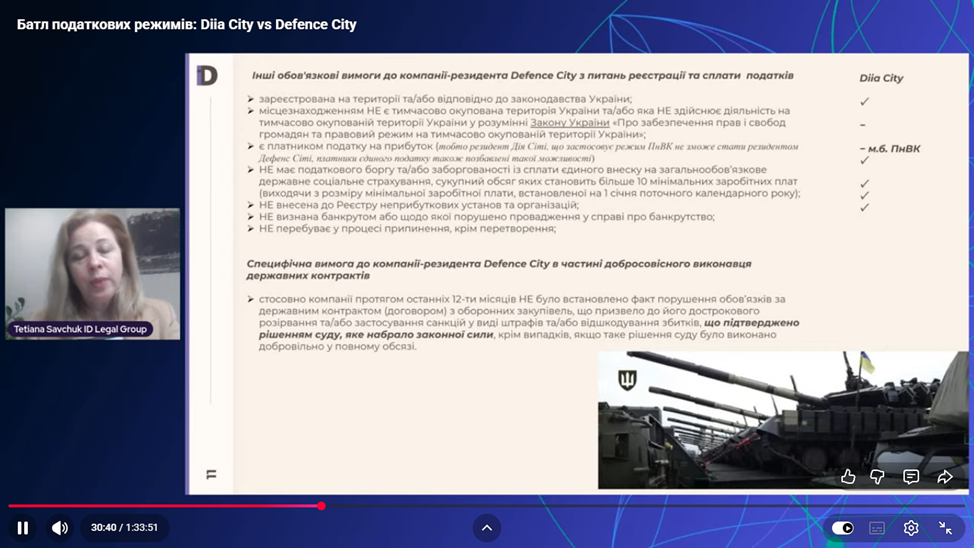Click the speaker webcam thumbnail
The width and height of the screenshot is (974, 548).
point(93,265)
